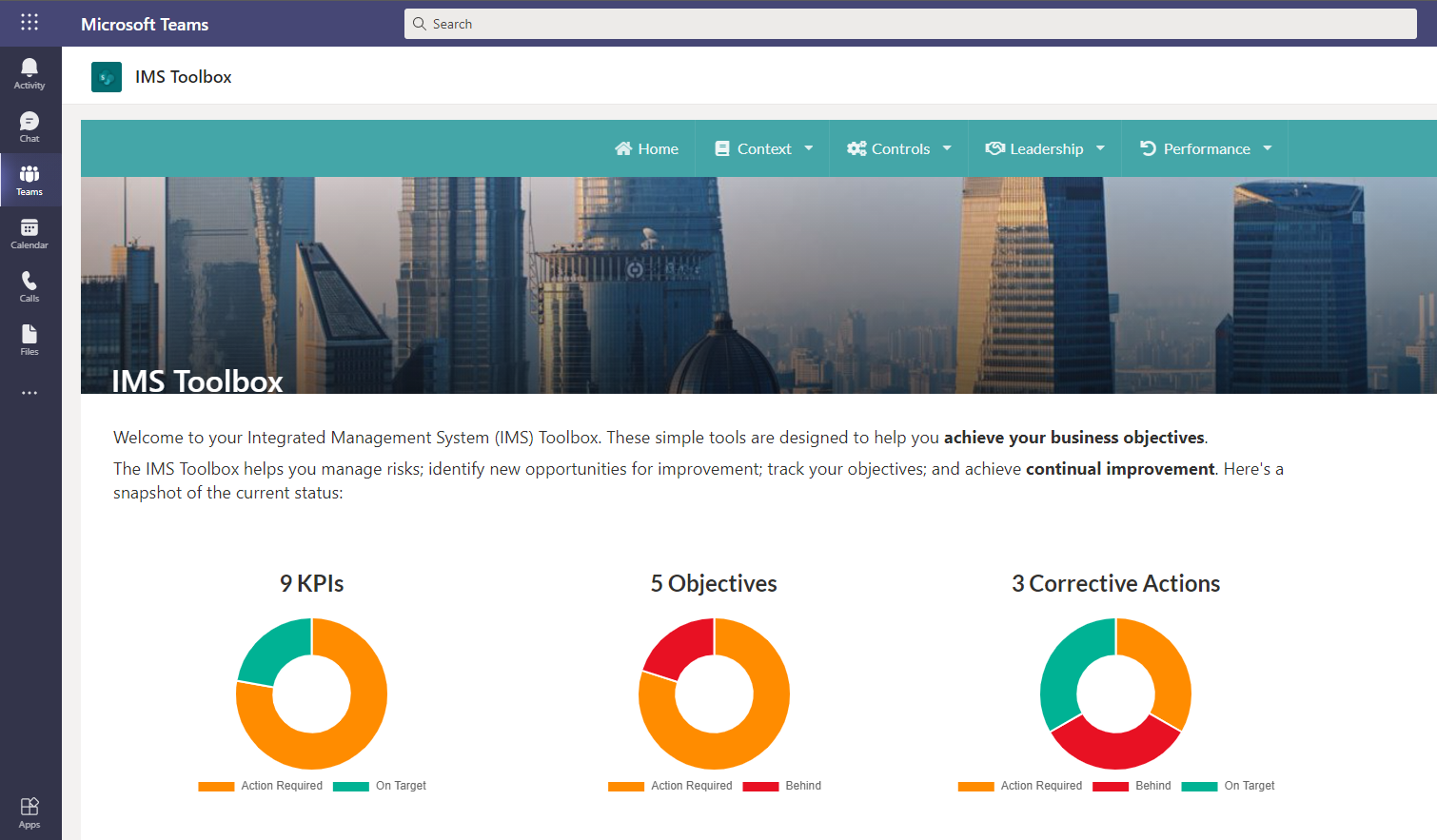Go to the Home menu item

pyautogui.click(x=647, y=148)
